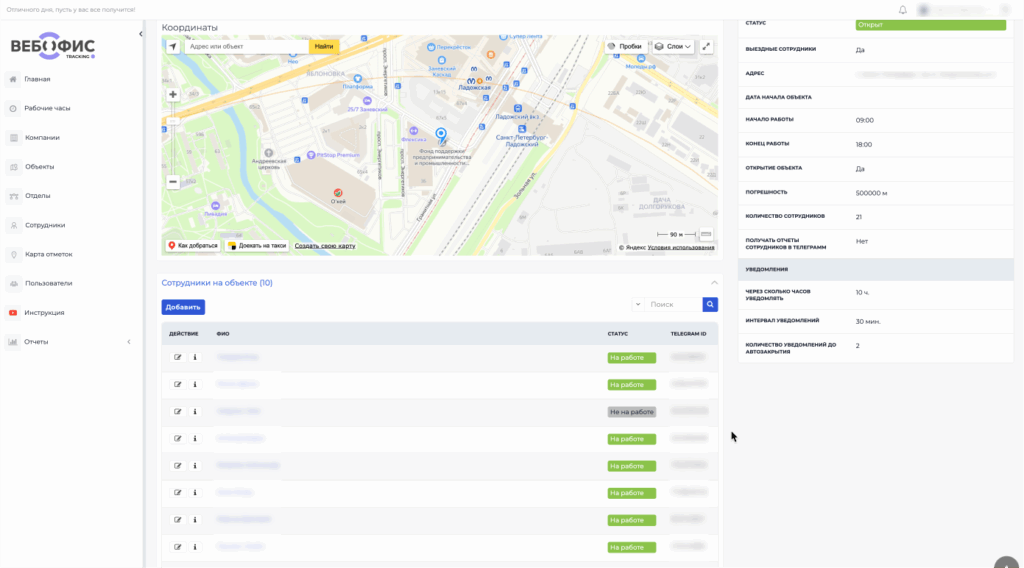Click the blue 'Добавить' button
Screen dimensions: 1024x568
click(x=183, y=307)
